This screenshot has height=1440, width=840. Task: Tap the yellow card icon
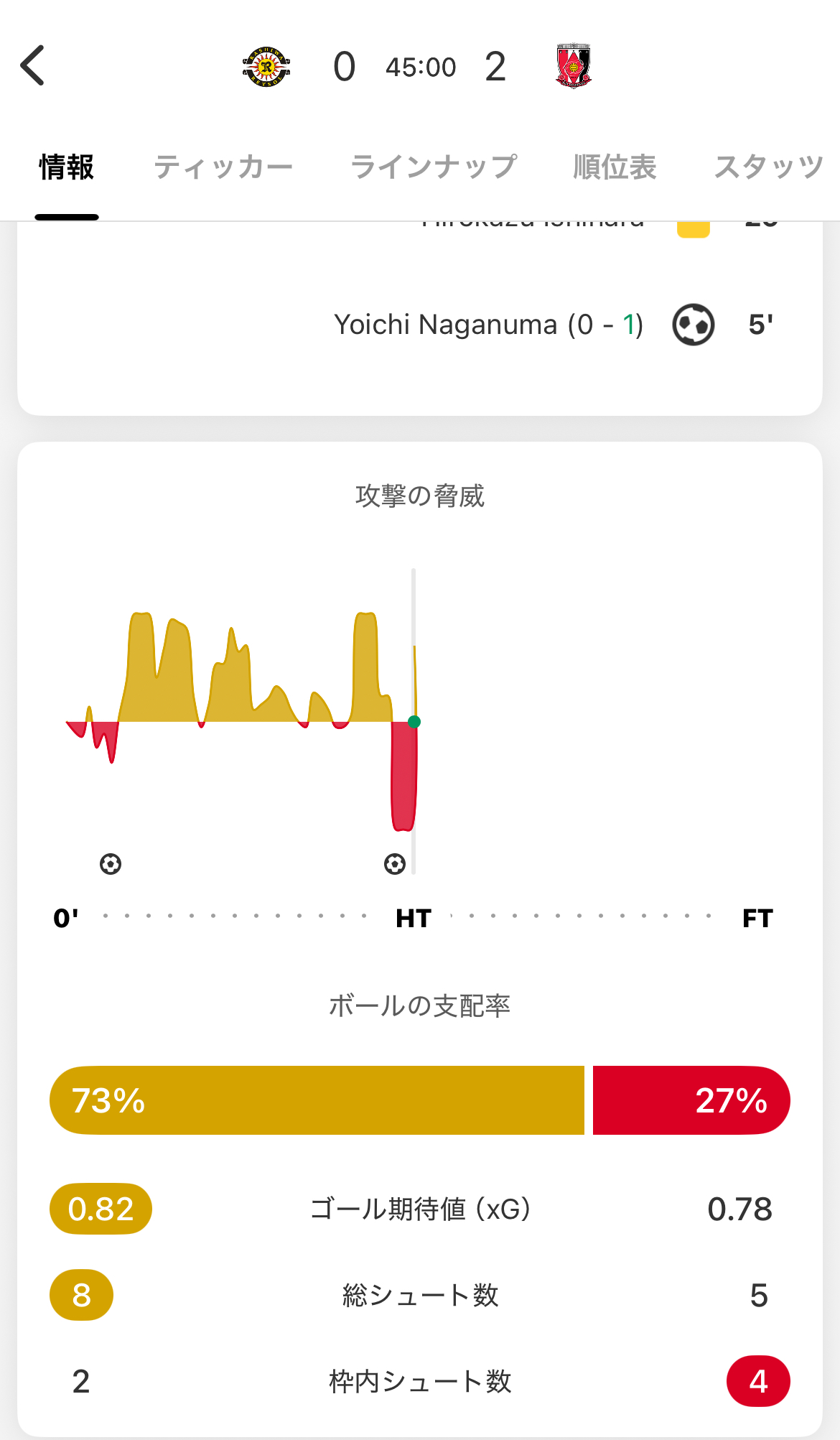pos(693,229)
